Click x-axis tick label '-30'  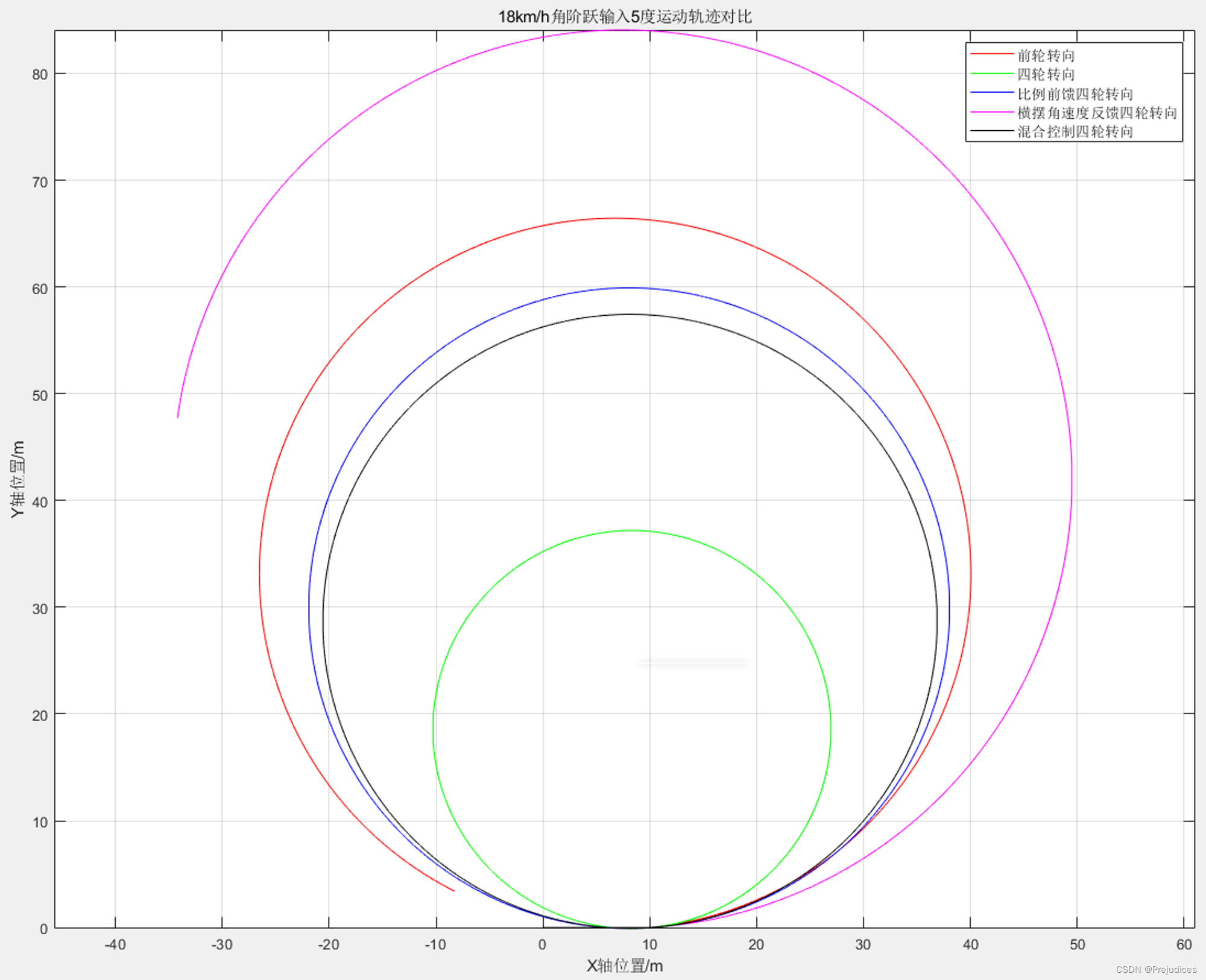point(222,944)
